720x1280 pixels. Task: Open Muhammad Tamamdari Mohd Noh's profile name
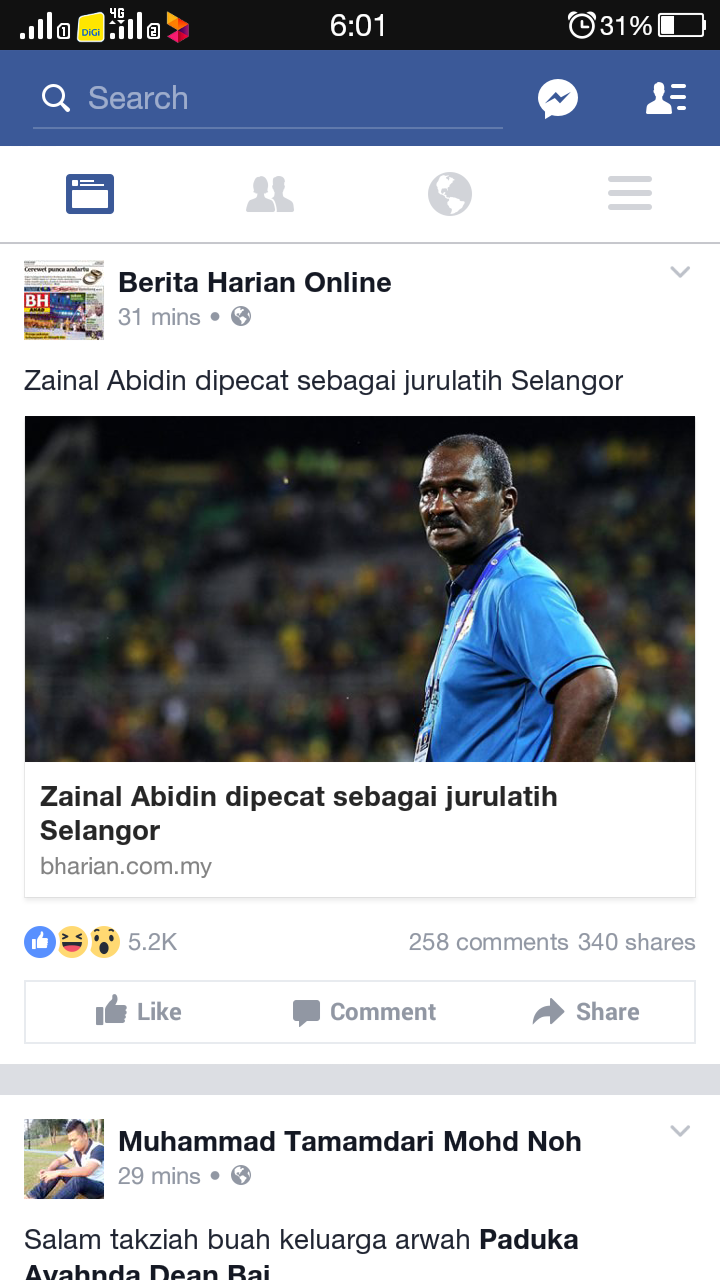tap(350, 1141)
